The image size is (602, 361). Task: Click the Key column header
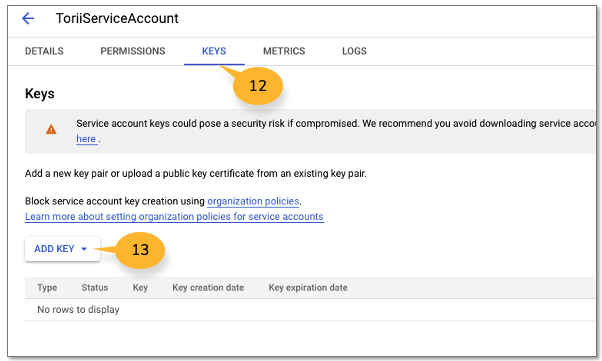[x=141, y=288]
